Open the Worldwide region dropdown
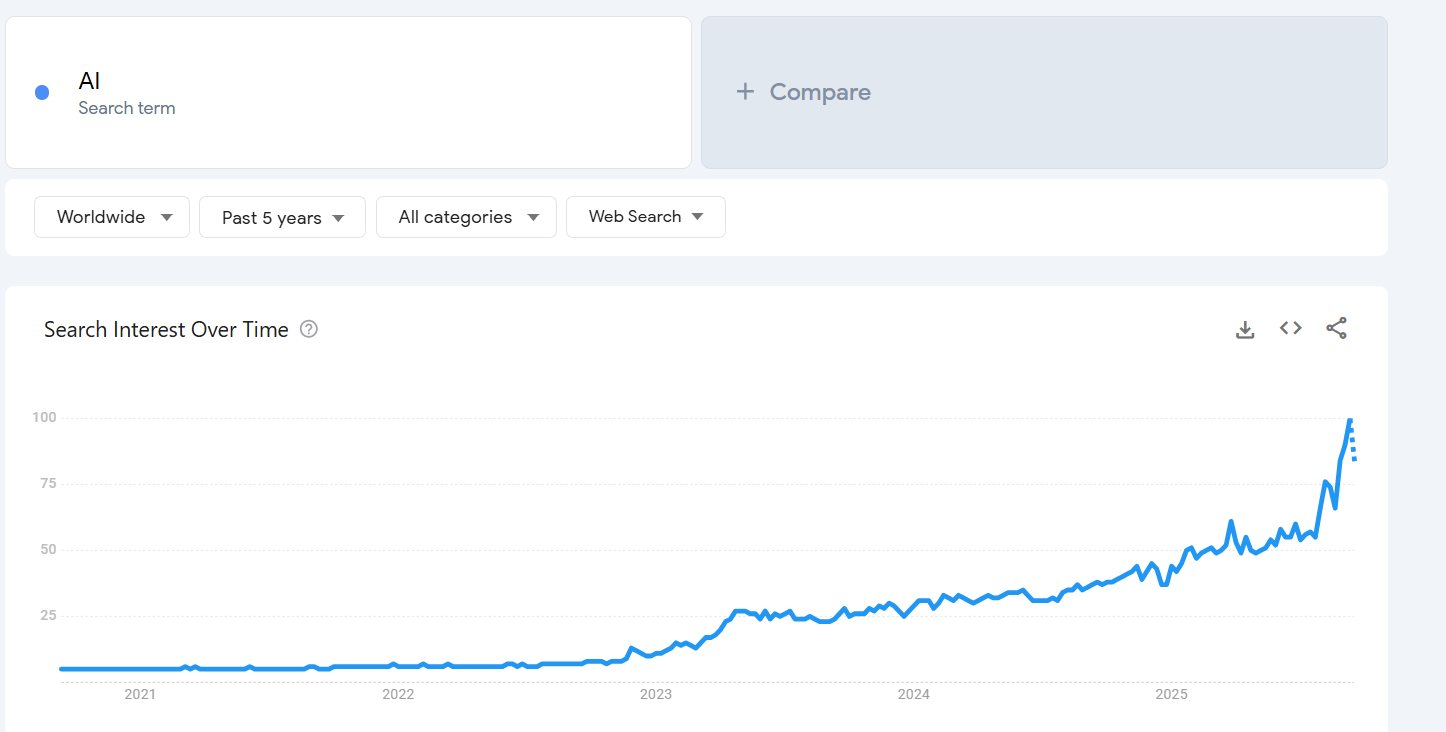The width and height of the screenshot is (1446, 732). pyautogui.click(x=112, y=217)
